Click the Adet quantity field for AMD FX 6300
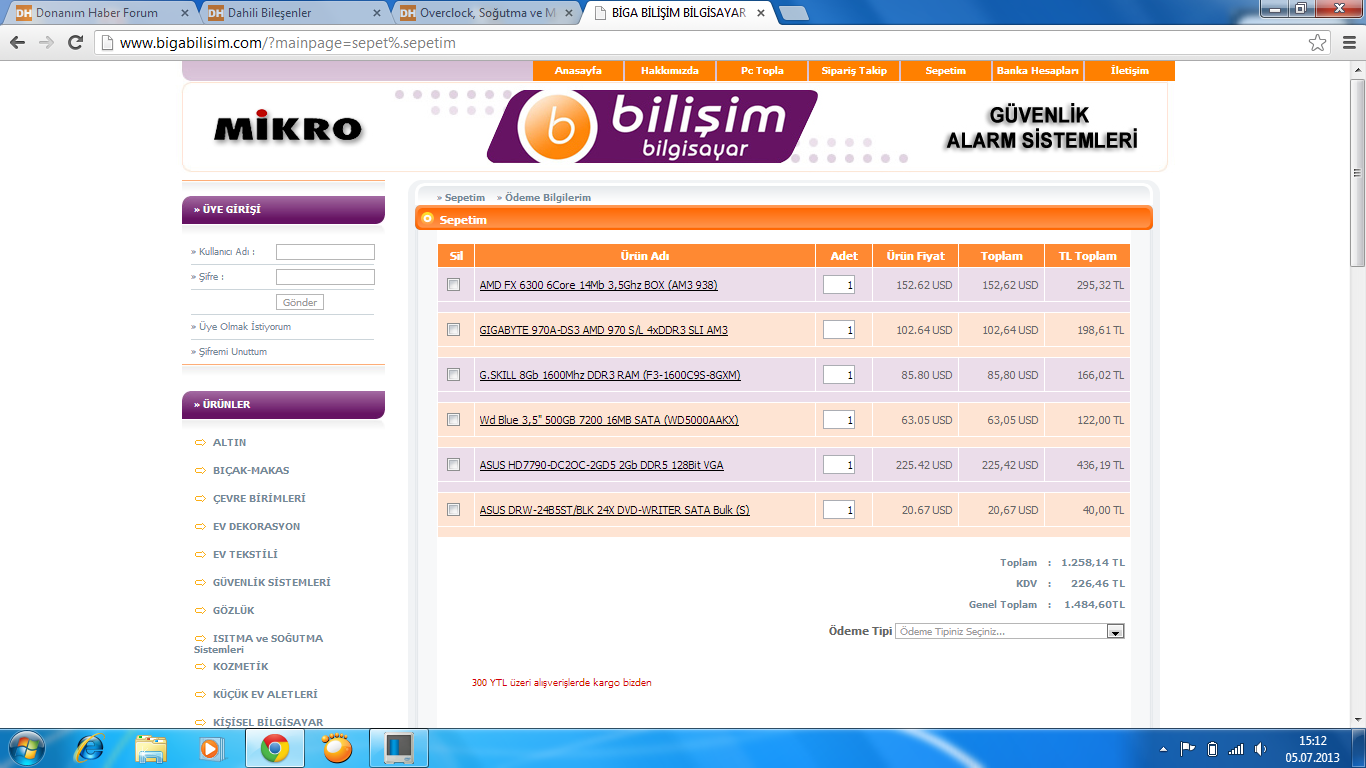Viewport: 1366px width, 768px height. tap(839, 285)
